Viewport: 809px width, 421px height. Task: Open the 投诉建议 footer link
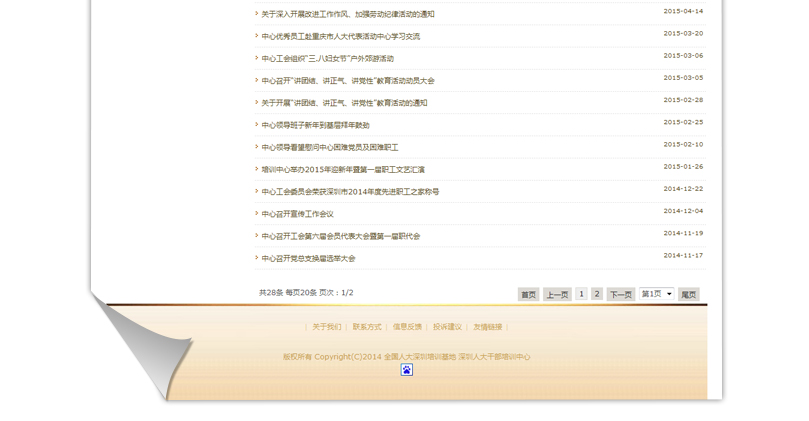point(447,327)
